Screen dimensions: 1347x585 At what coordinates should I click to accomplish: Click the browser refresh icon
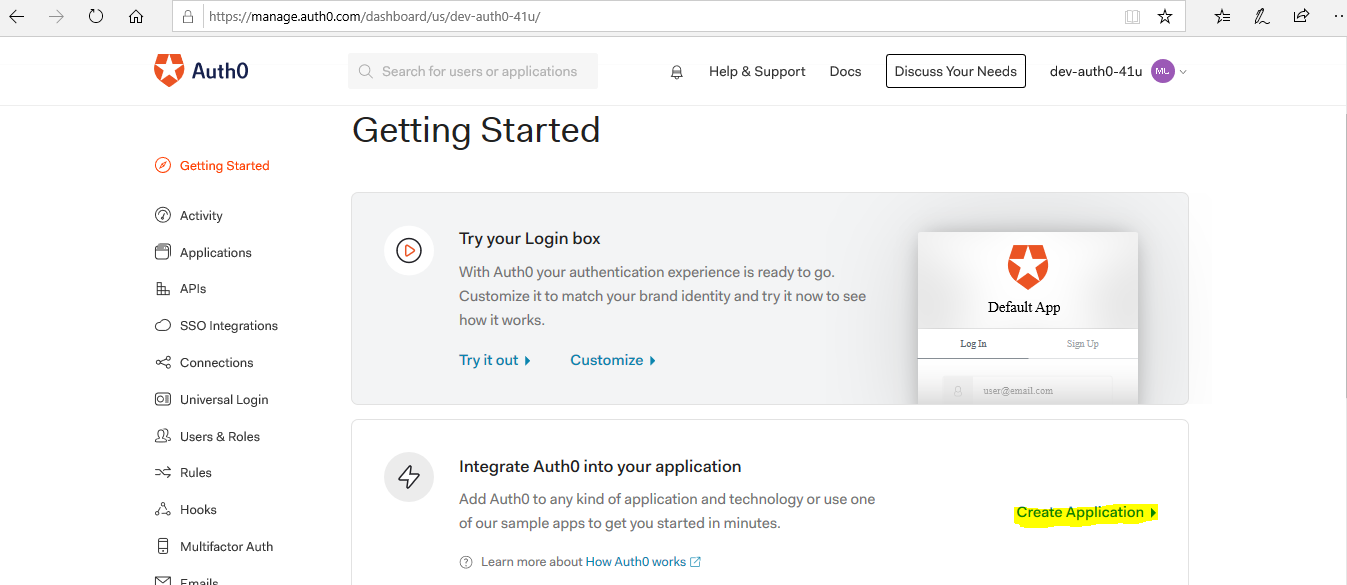[x=96, y=16]
